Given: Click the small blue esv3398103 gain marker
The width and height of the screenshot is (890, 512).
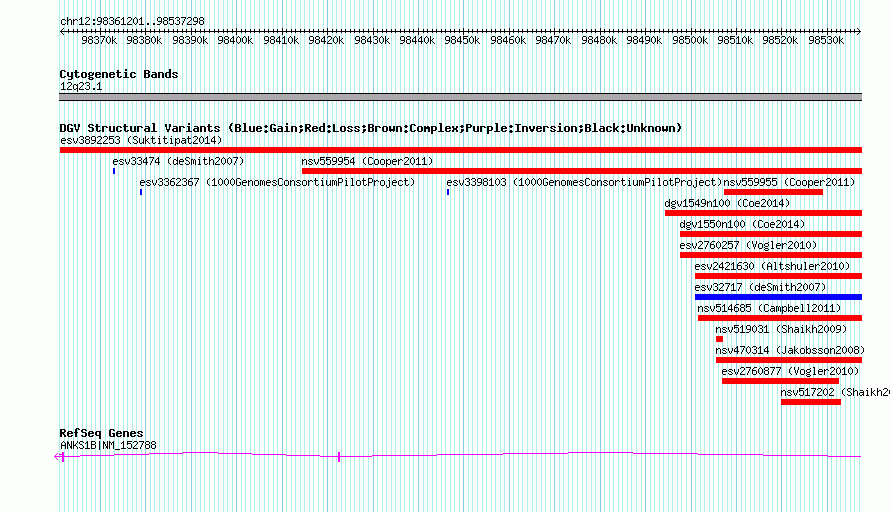Looking at the screenshot, I should click(x=448, y=192).
